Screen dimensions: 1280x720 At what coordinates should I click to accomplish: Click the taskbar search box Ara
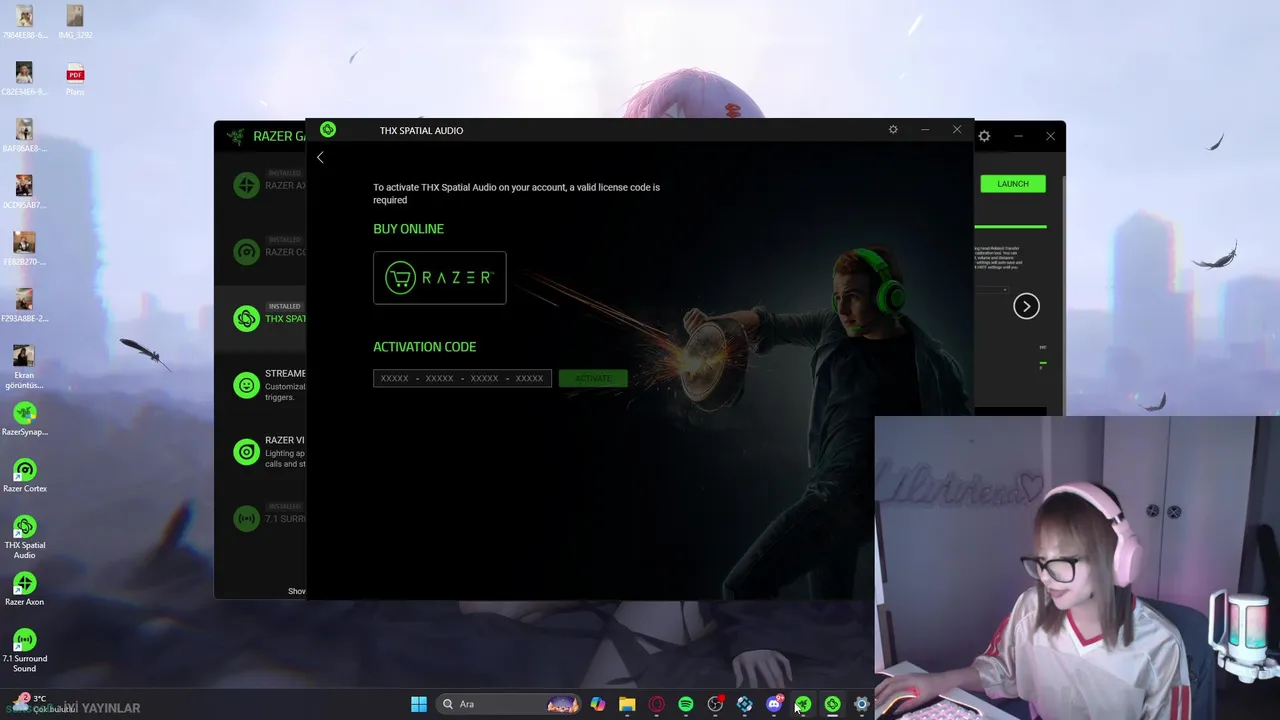510,704
